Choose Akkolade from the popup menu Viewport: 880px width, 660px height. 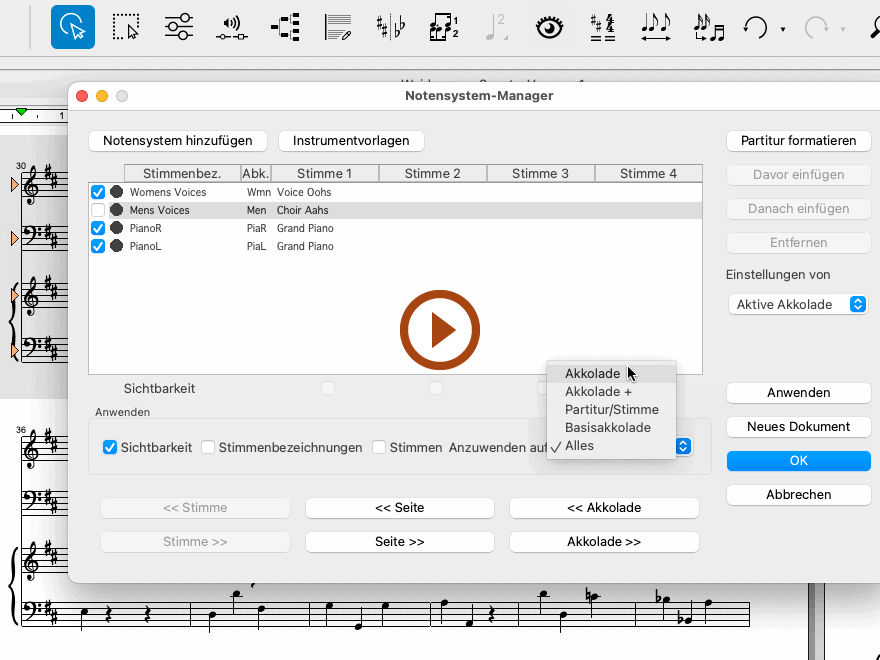tap(592, 373)
